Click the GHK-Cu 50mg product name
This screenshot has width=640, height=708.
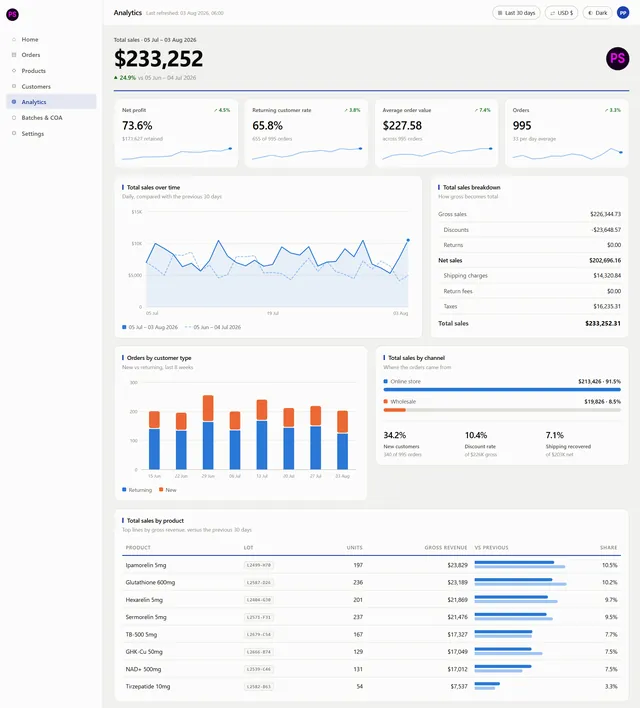point(144,652)
